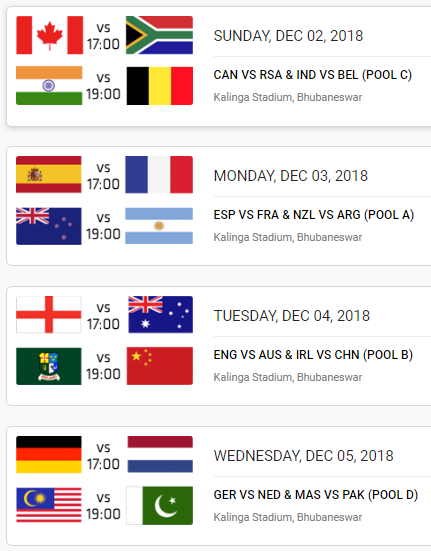This screenshot has width=431, height=551.
Task: Click the South Africa flag icon
Action: 159,35
